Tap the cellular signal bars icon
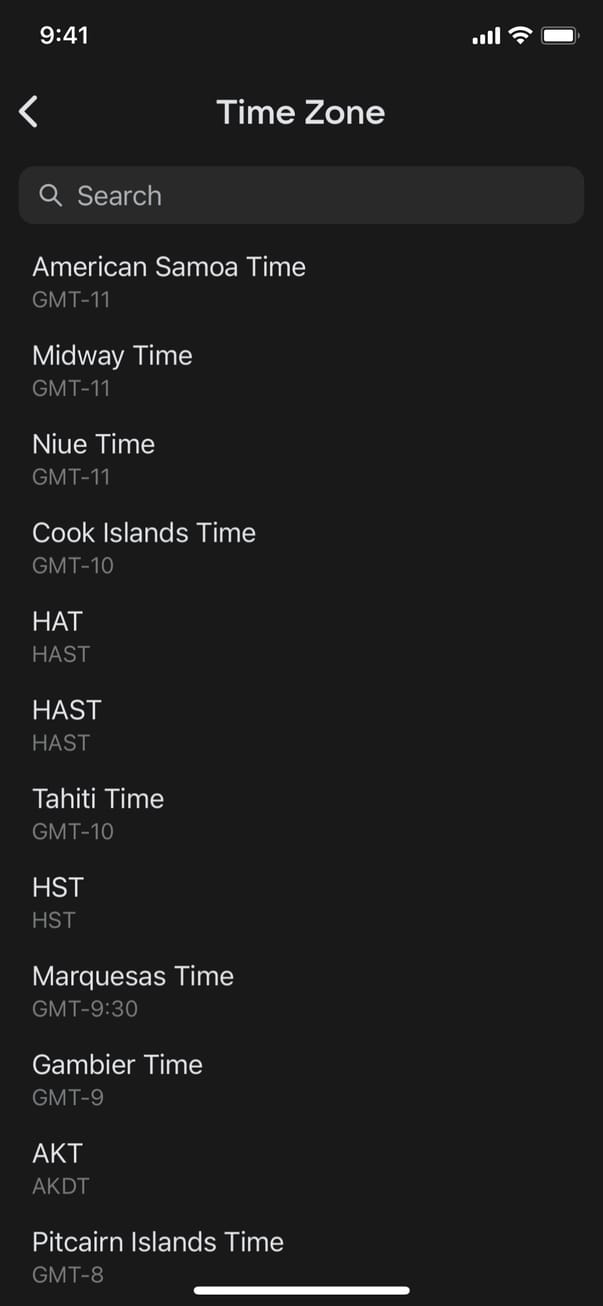The image size is (603, 1306). (x=486, y=37)
